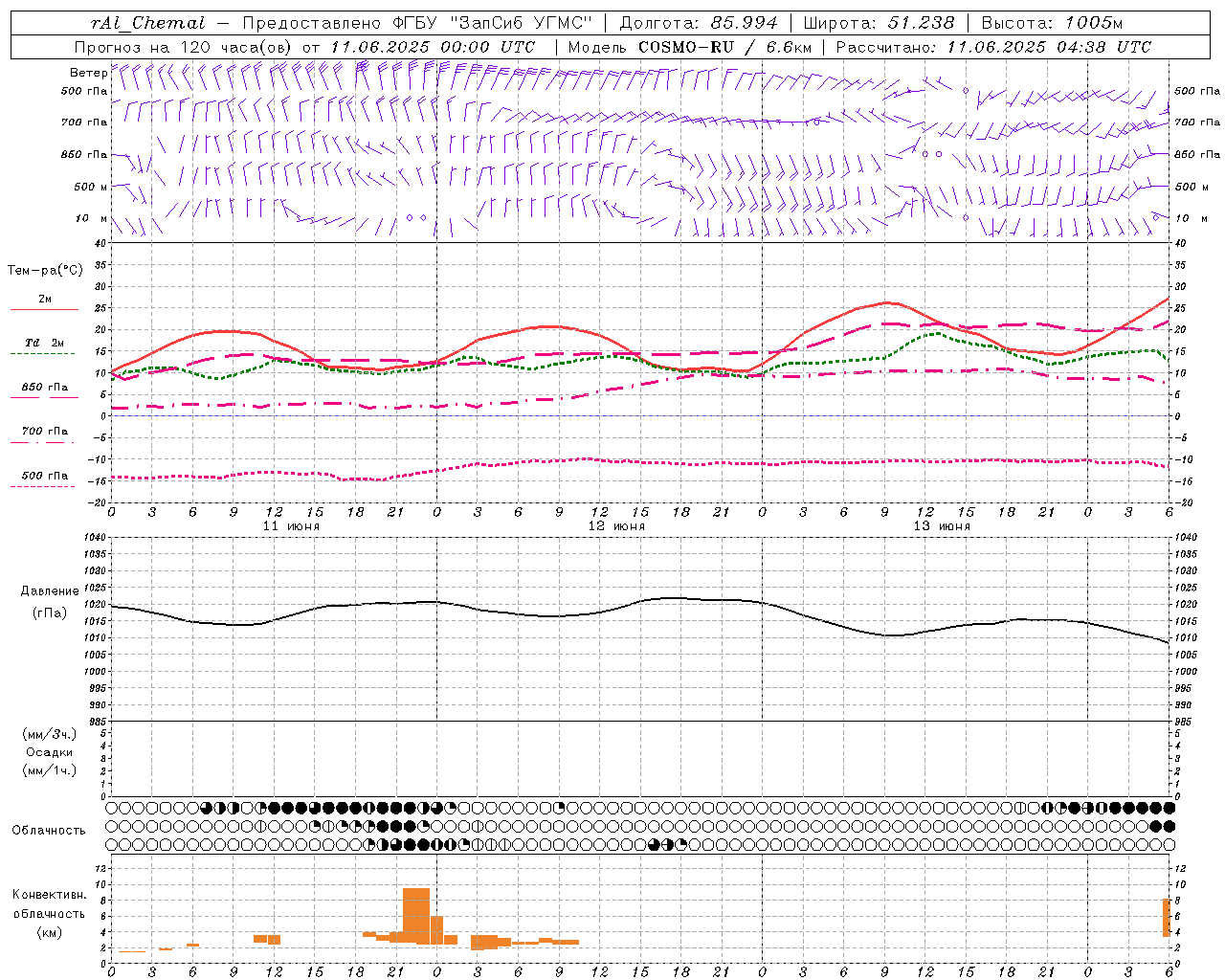The height and width of the screenshot is (980, 1225).
Task: Click the 12 июня date label
Action: coord(616,526)
